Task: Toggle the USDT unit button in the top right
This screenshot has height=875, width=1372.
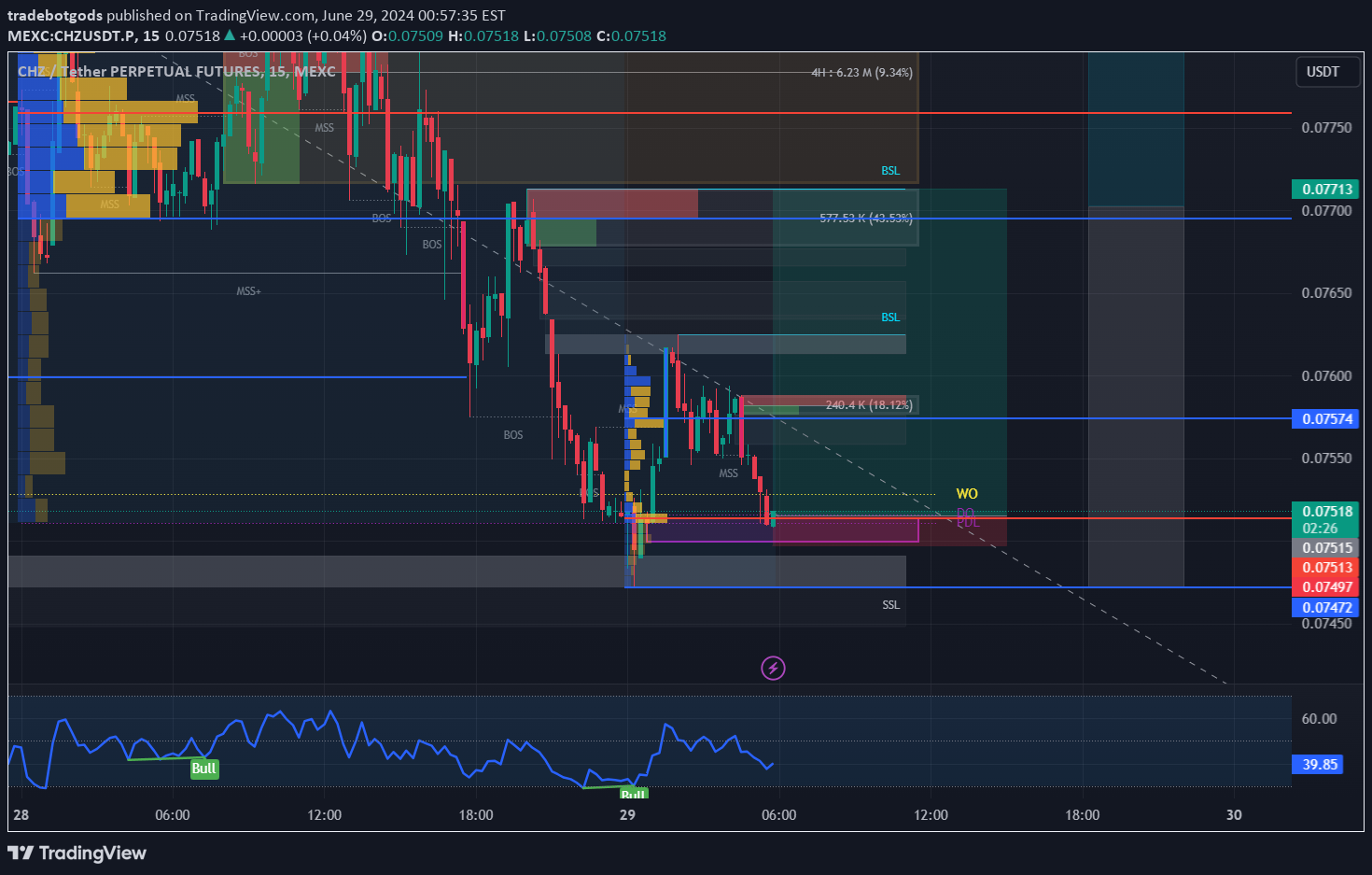Action: (1326, 71)
